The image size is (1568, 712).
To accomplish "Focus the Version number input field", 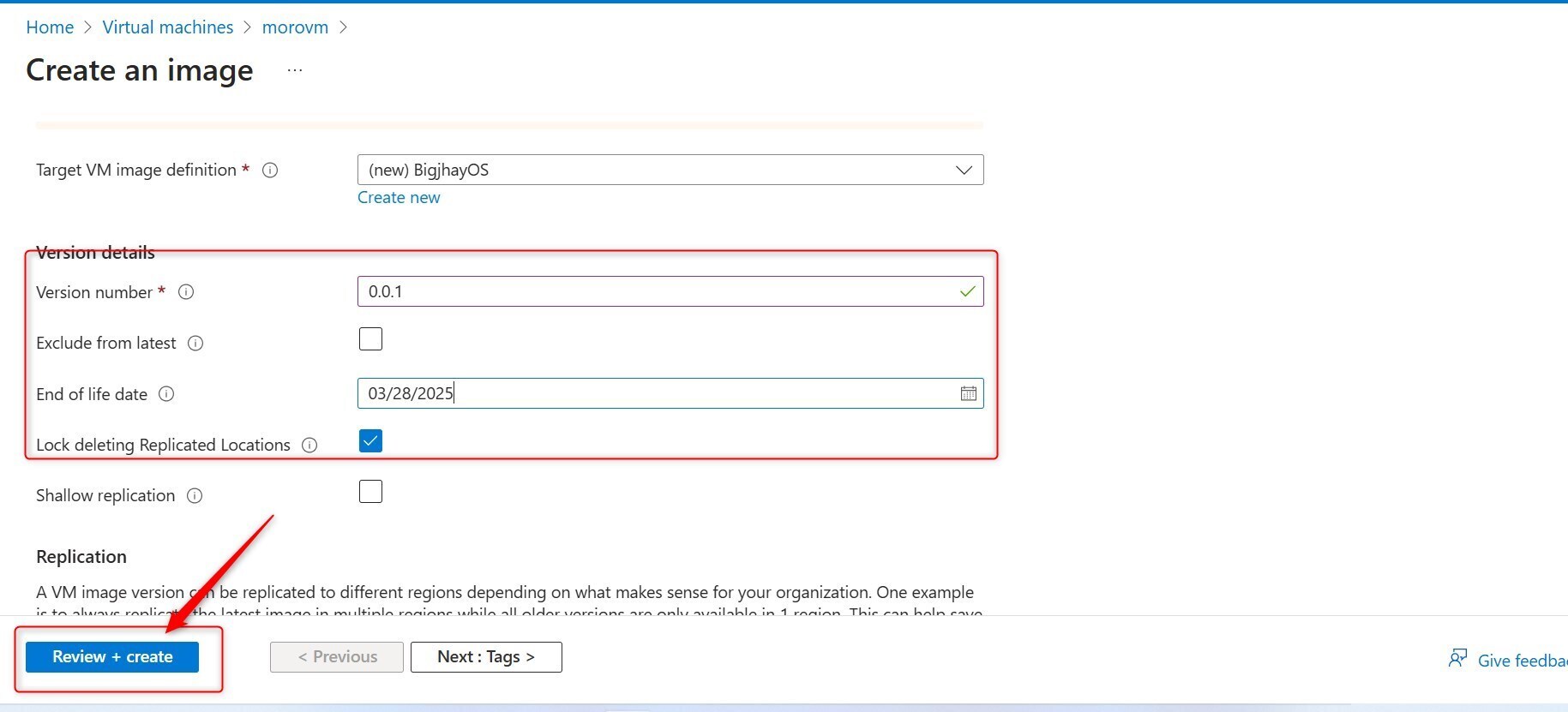I will click(670, 291).
